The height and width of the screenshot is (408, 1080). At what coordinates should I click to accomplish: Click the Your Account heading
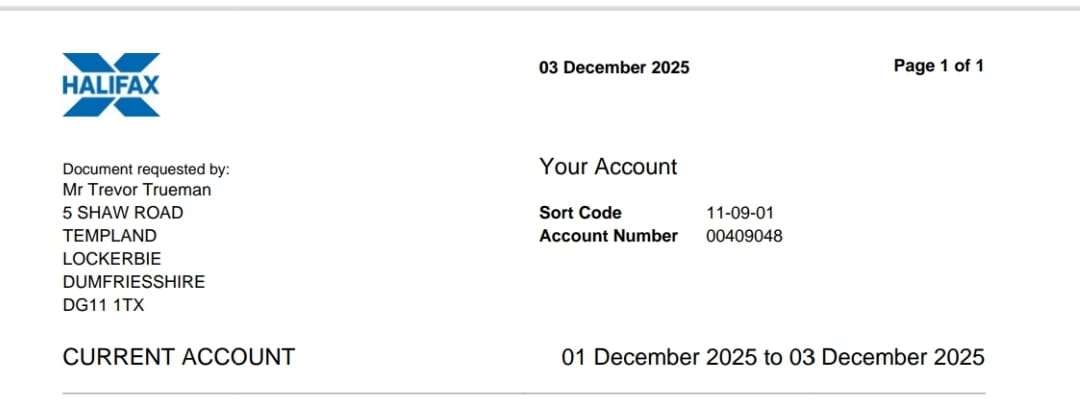pos(608,167)
